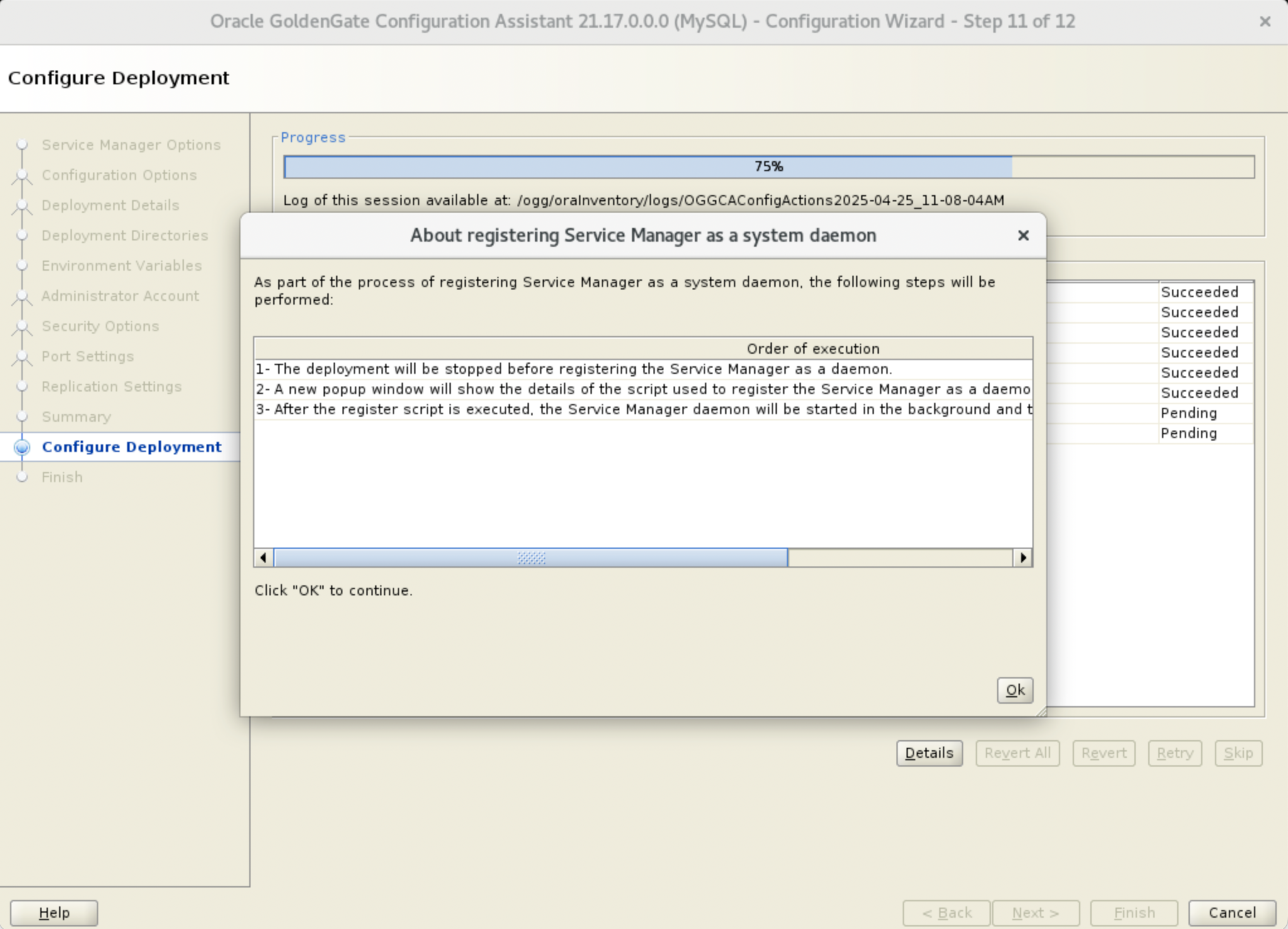Click the Service Manager Options step icon

(x=22, y=145)
